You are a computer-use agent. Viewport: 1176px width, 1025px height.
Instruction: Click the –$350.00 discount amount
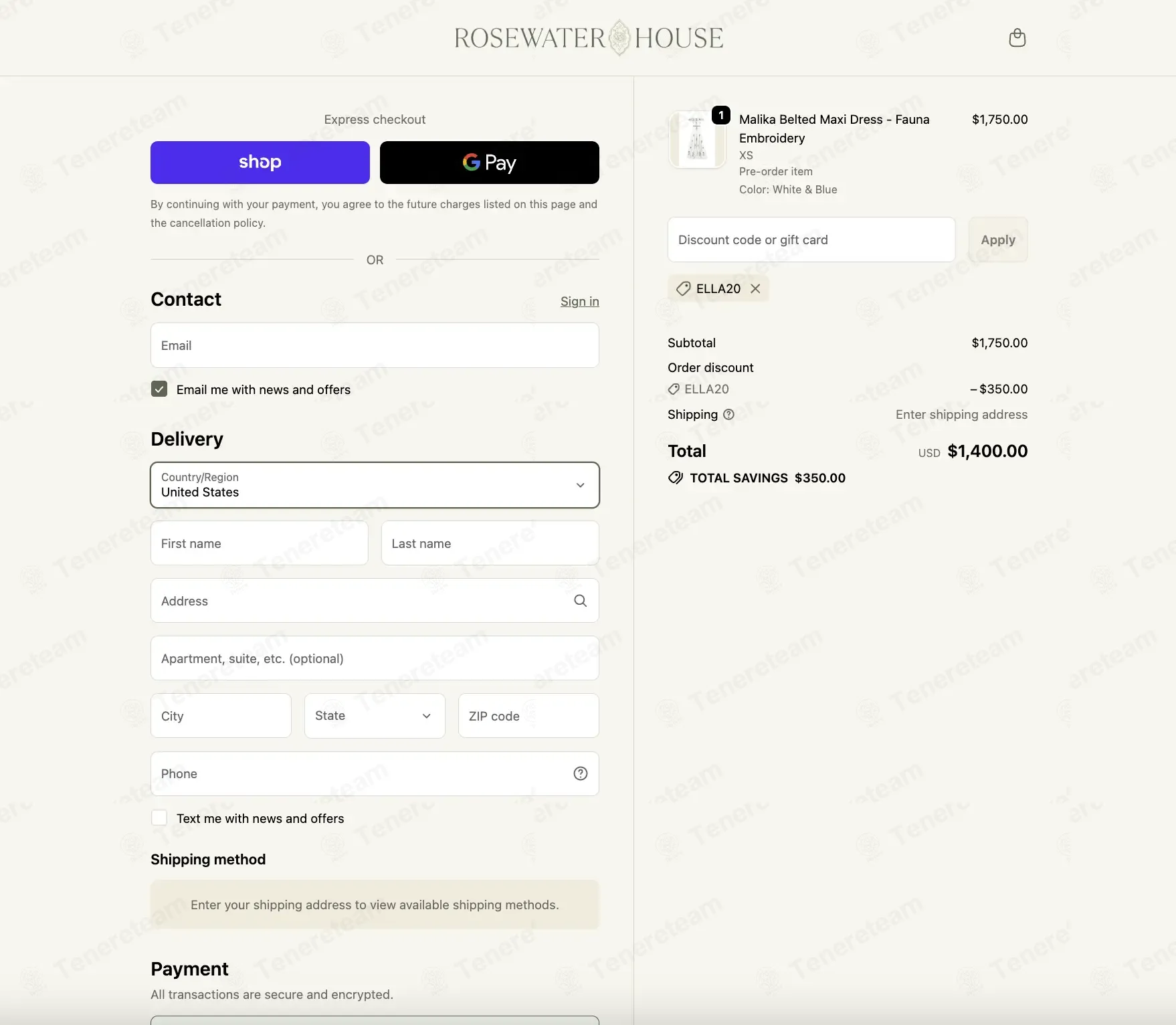[999, 389]
